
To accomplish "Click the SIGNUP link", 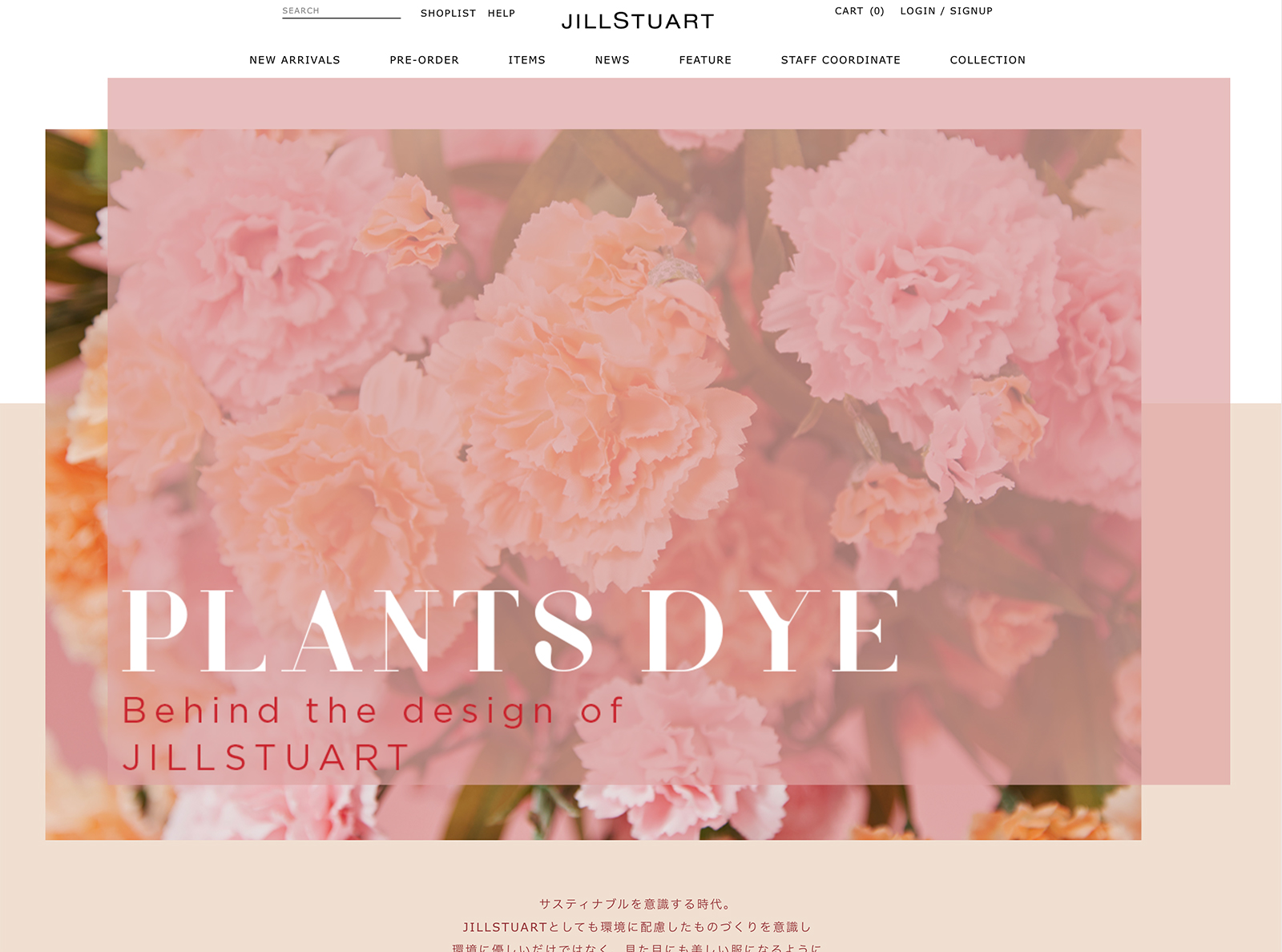I will point(971,11).
